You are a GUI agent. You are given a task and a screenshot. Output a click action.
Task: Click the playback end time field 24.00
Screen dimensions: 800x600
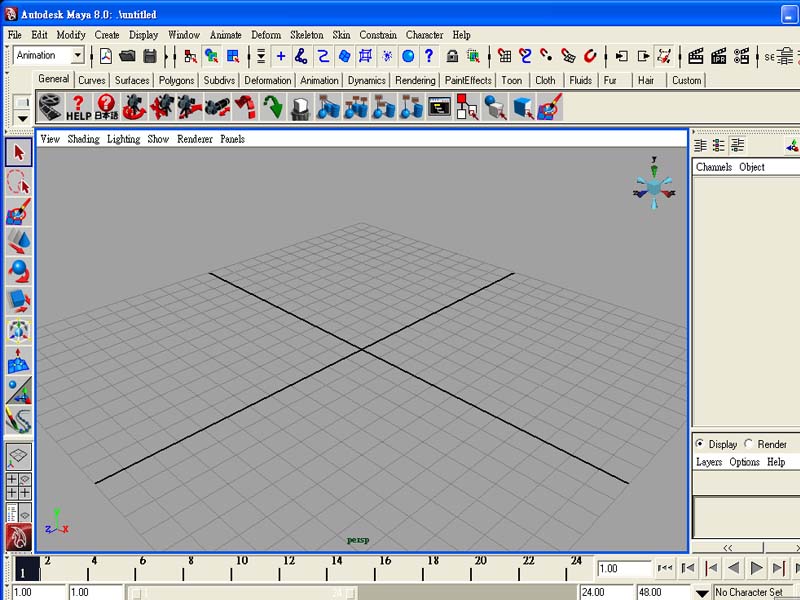point(607,593)
